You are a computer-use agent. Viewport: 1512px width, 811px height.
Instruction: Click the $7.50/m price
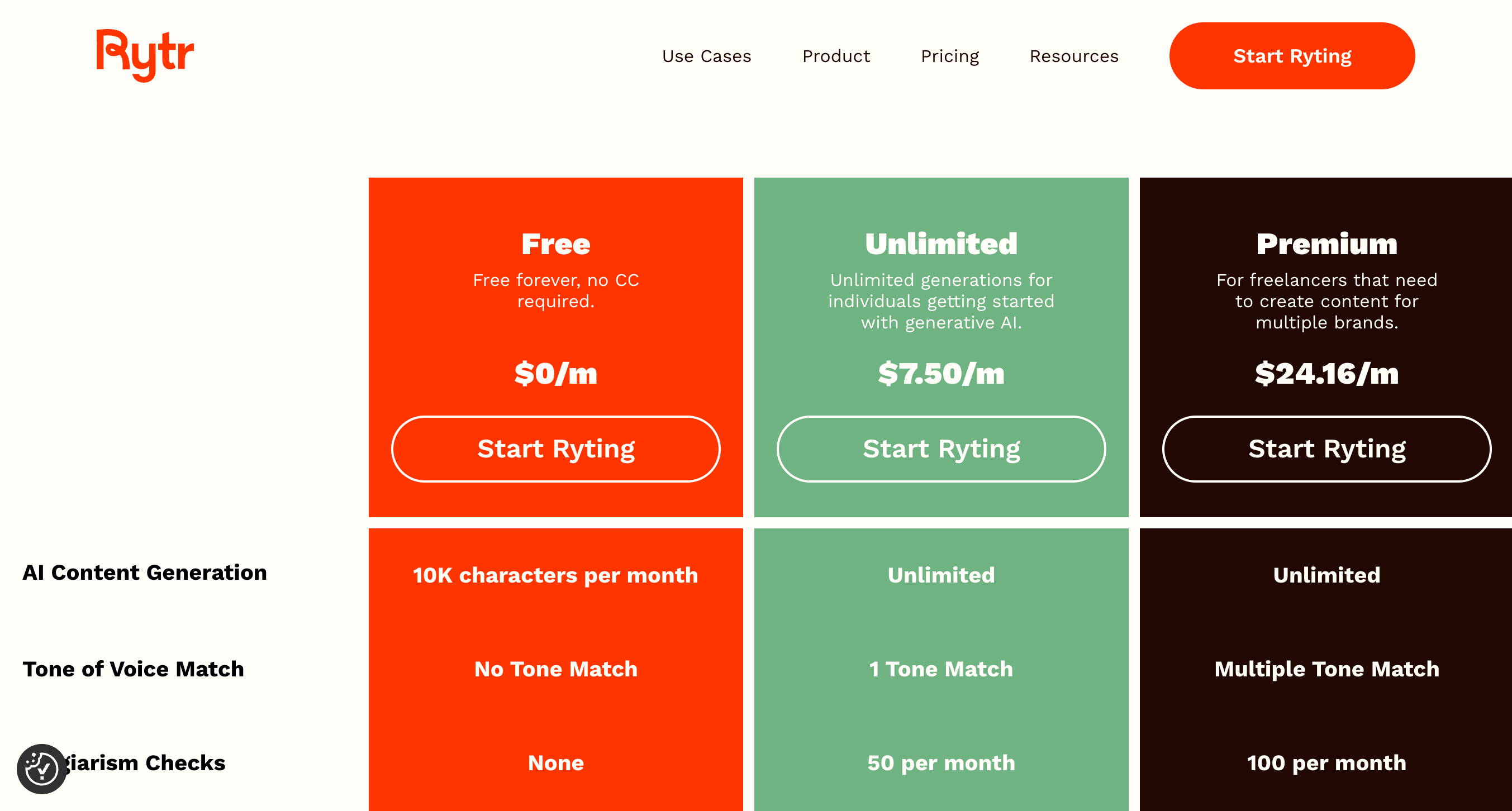click(x=941, y=374)
